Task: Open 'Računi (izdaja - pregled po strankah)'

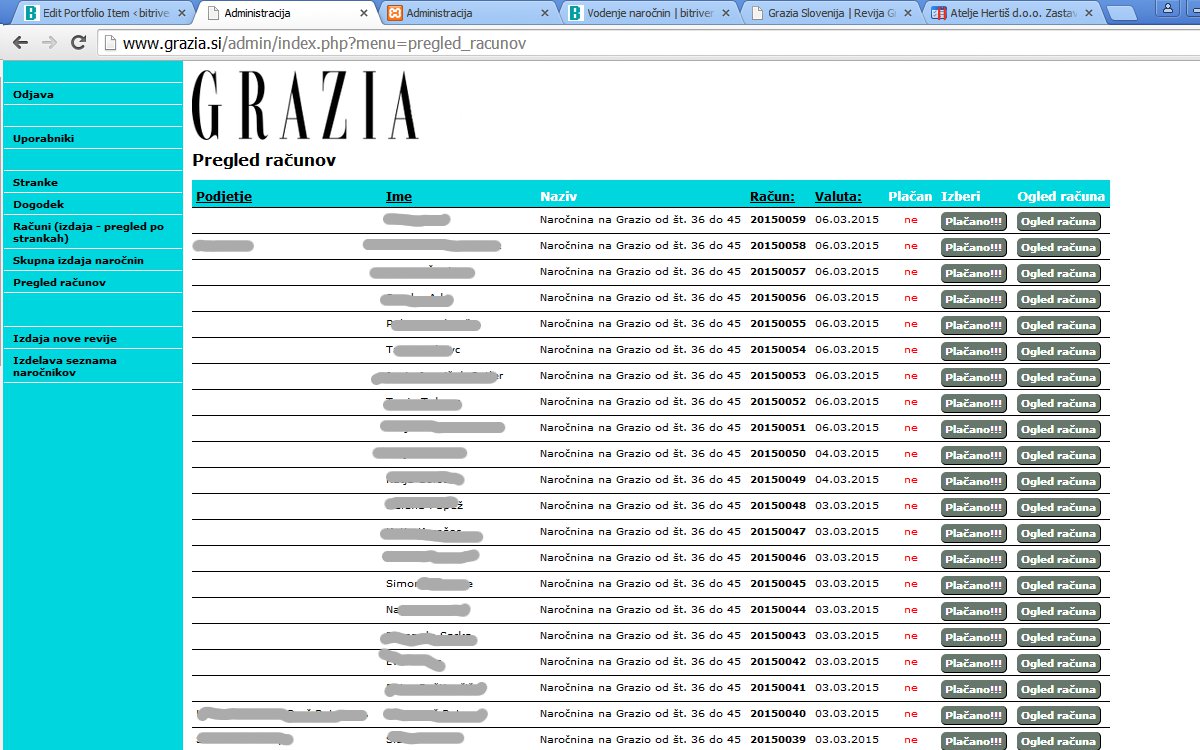Action: (x=88, y=233)
